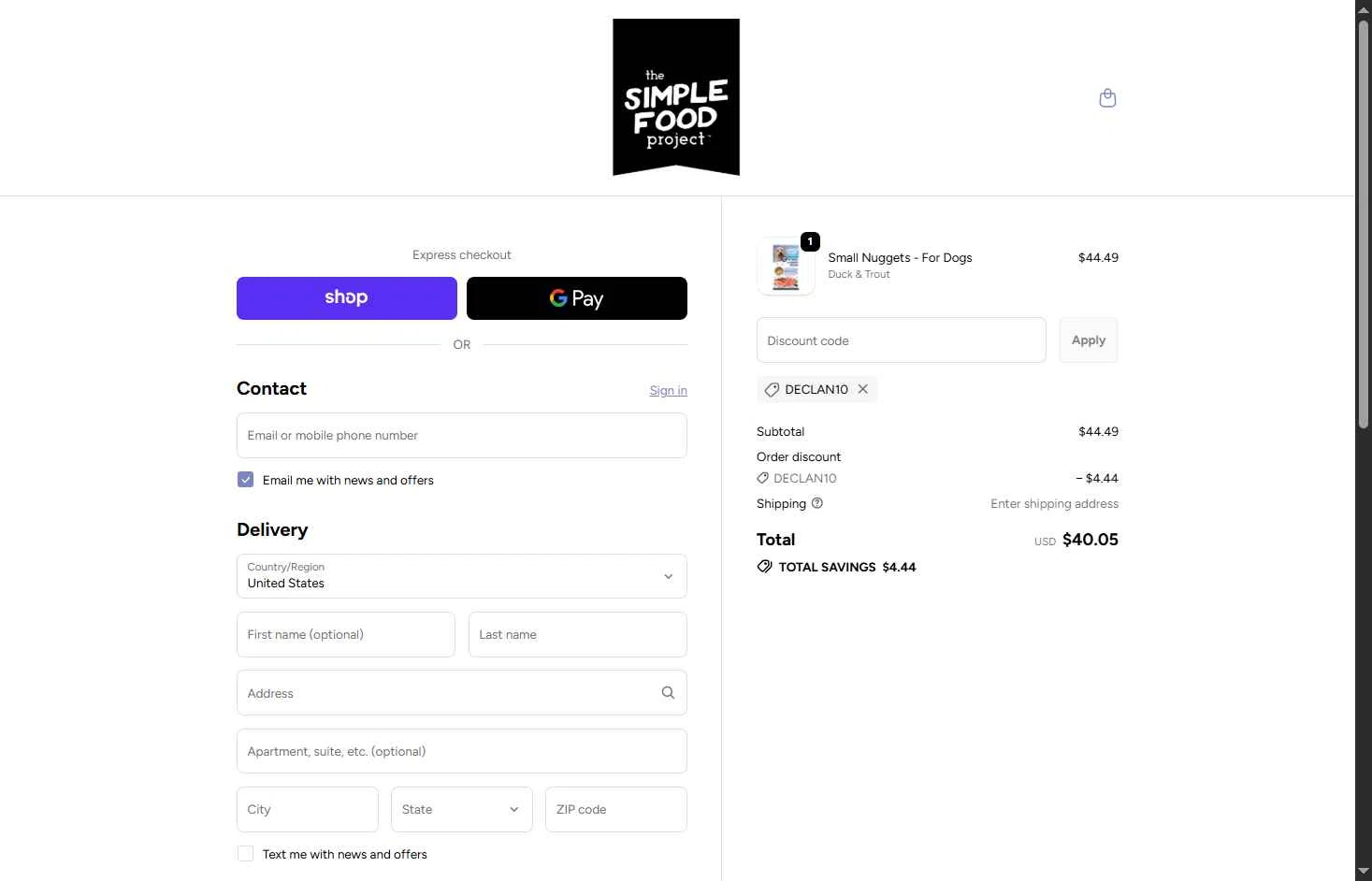Screen dimensions: 1372x881
Task: Click the Small Nuggets product thumbnail
Action: coord(786,267)
